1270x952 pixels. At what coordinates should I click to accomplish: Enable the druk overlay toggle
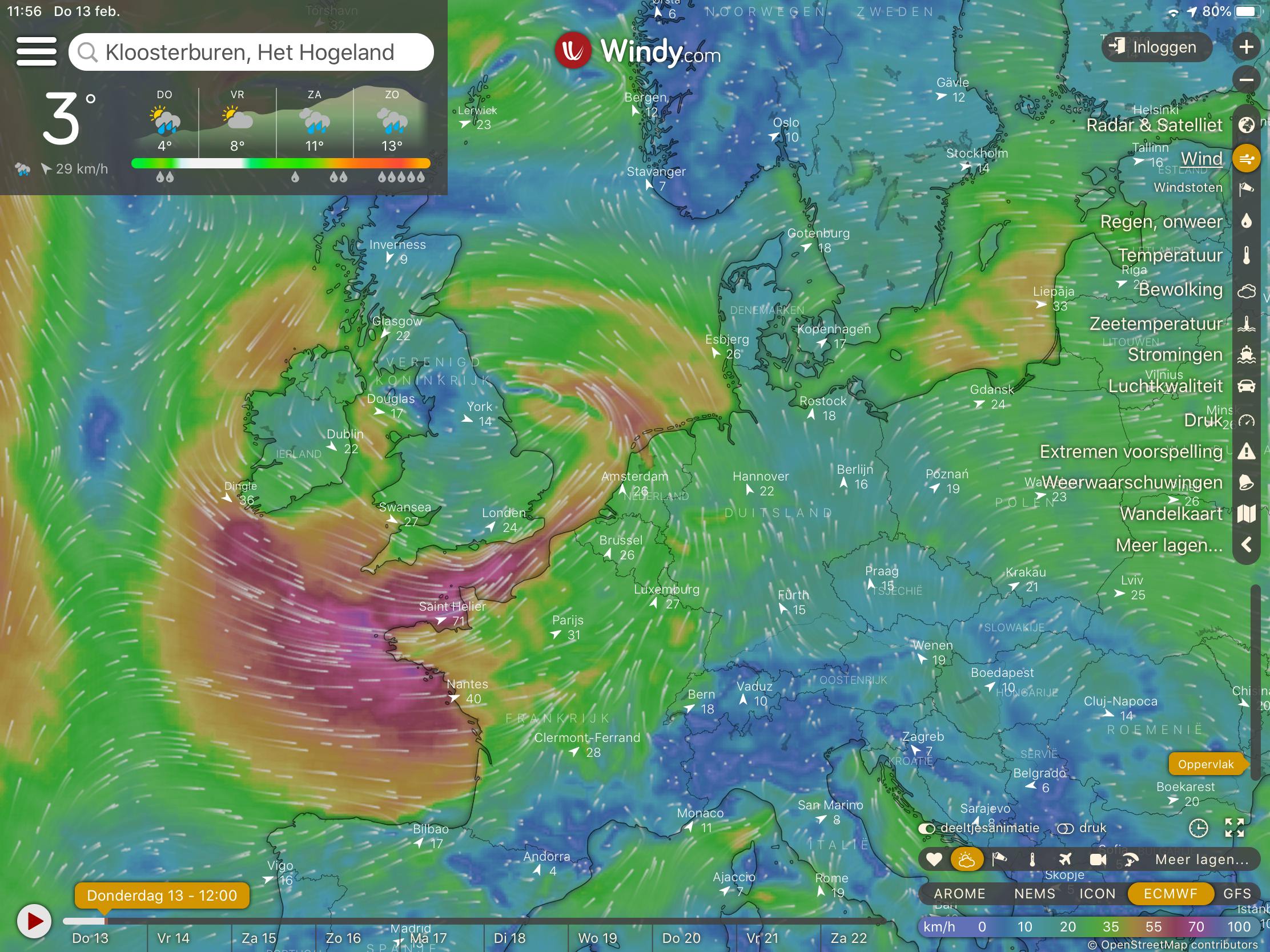1066,828
